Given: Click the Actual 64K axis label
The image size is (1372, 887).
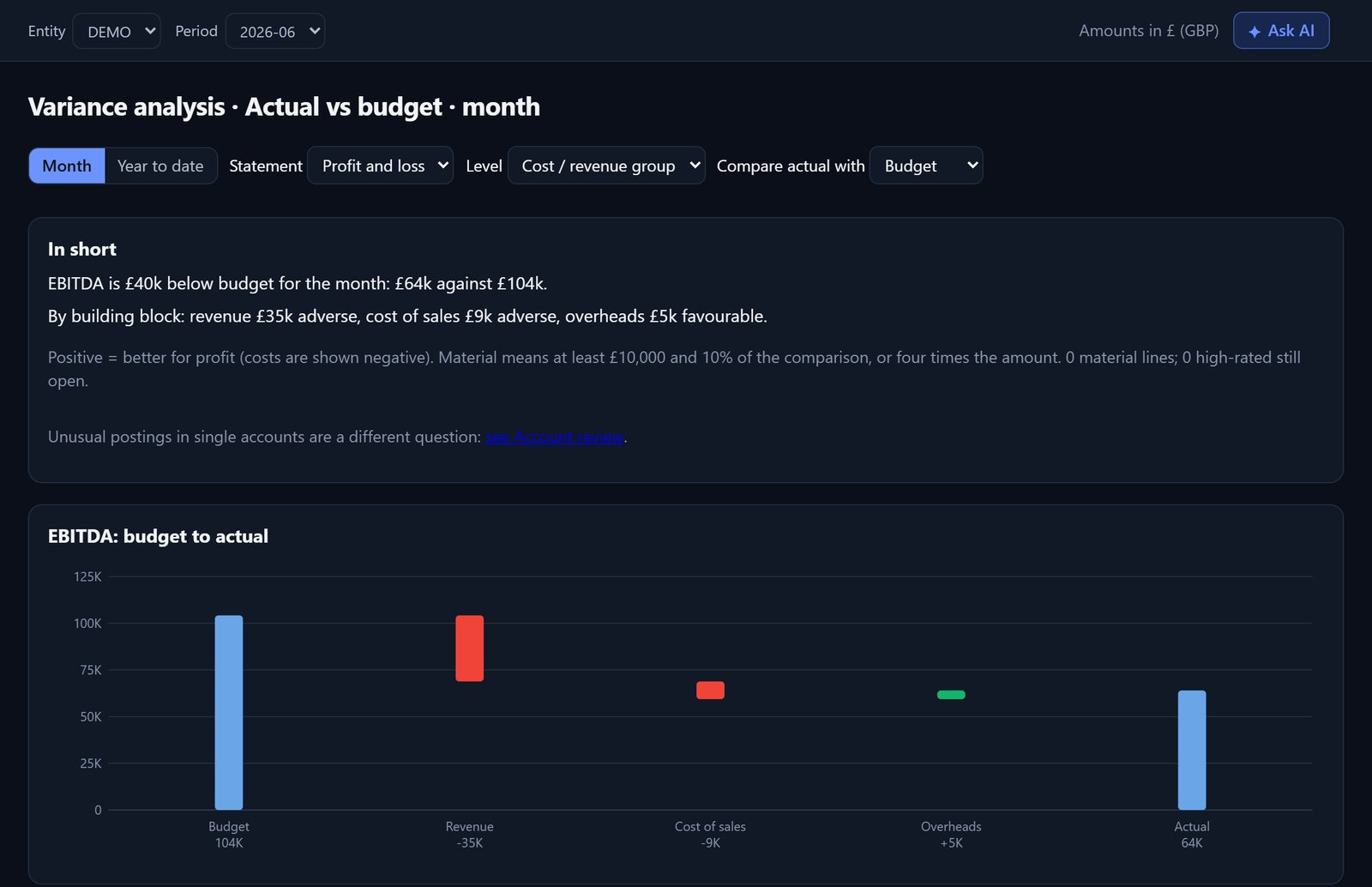Looking at the screenshot, I should [x=1192, y=835].
